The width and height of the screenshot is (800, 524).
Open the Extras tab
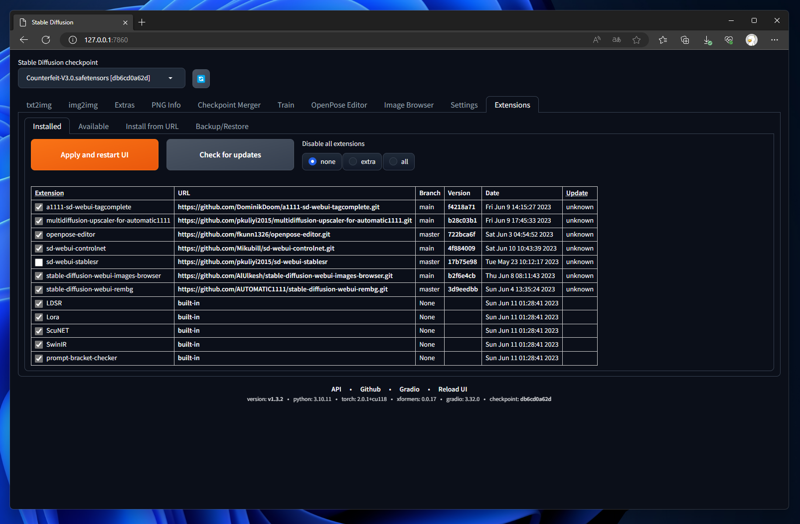pos(124,105)
